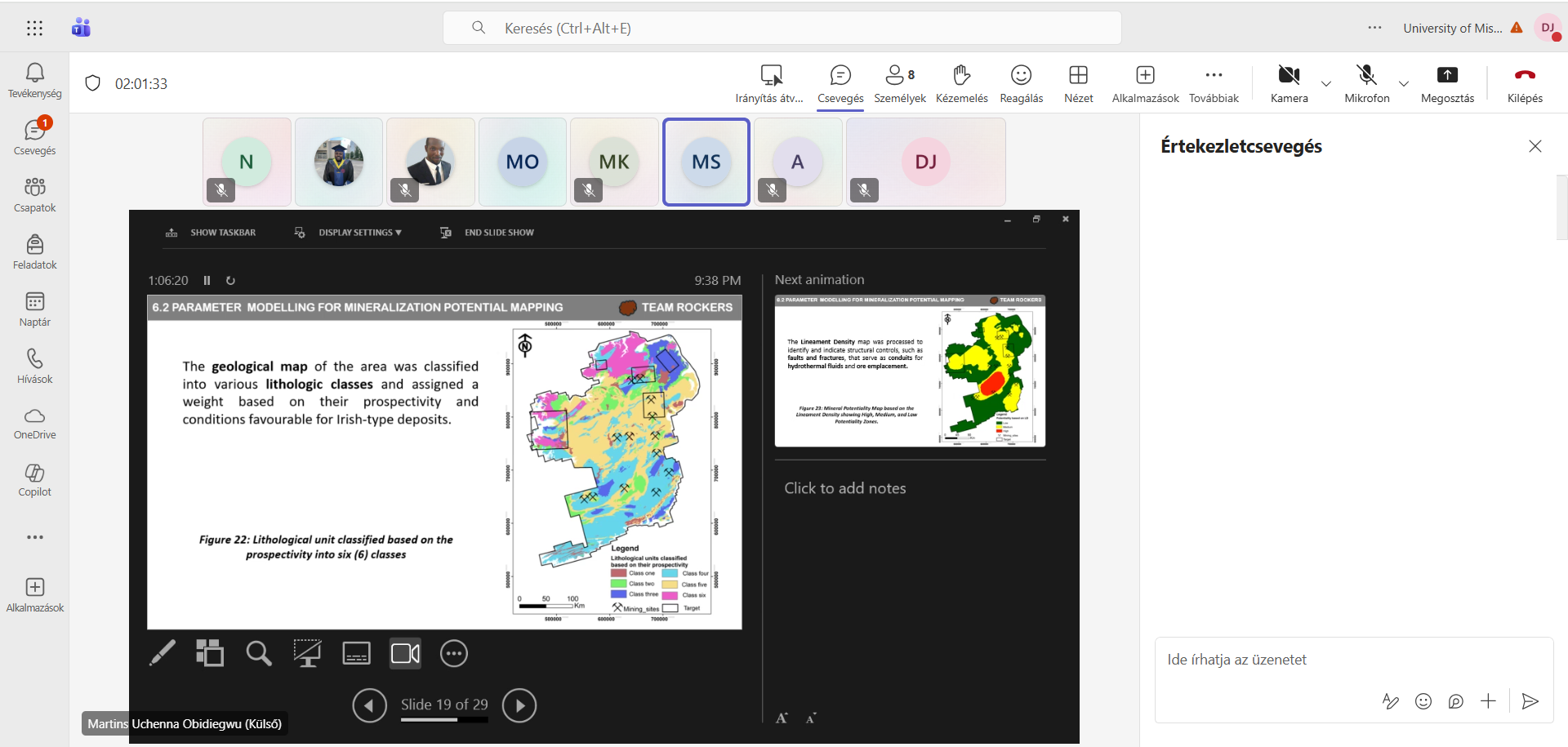Viewport: 1568px width, 747px height.
Task: Click the chat panel vertical scrollbar
Action: [x=1561, y=207]
